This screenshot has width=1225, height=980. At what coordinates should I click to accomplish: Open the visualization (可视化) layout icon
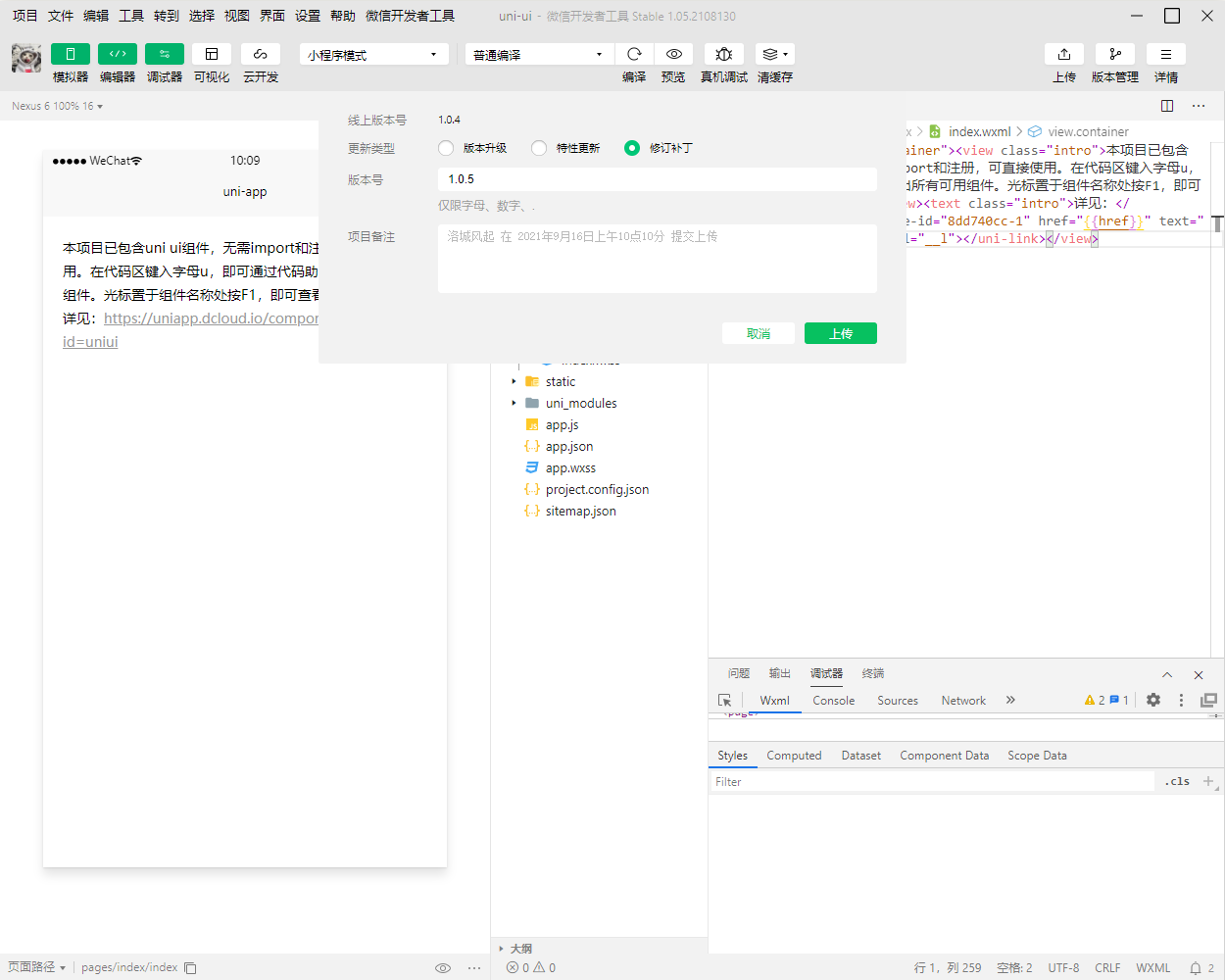click(212, 54)
